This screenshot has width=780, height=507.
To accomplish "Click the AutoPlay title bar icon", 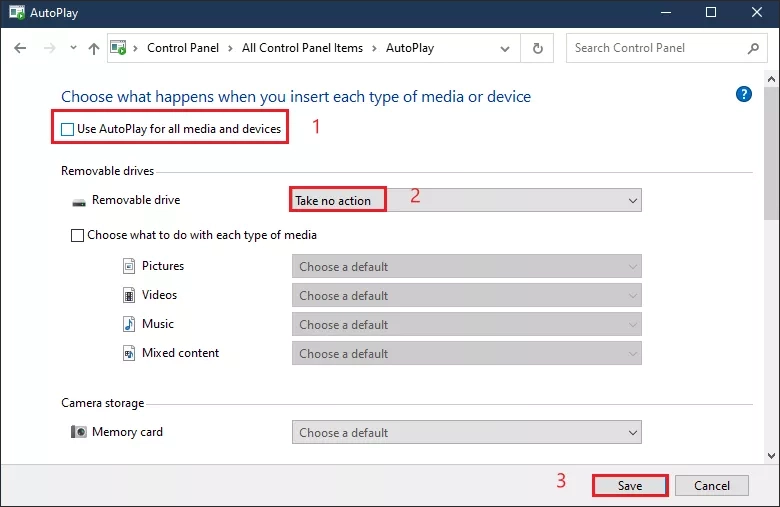I will tap(16, 12).
